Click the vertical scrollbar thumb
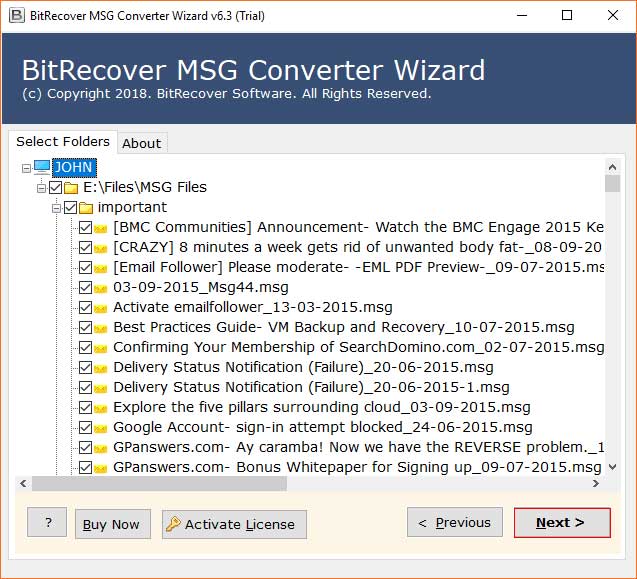Image resolution: width=637 pixels, height=579 pixels. coord(613,184)
